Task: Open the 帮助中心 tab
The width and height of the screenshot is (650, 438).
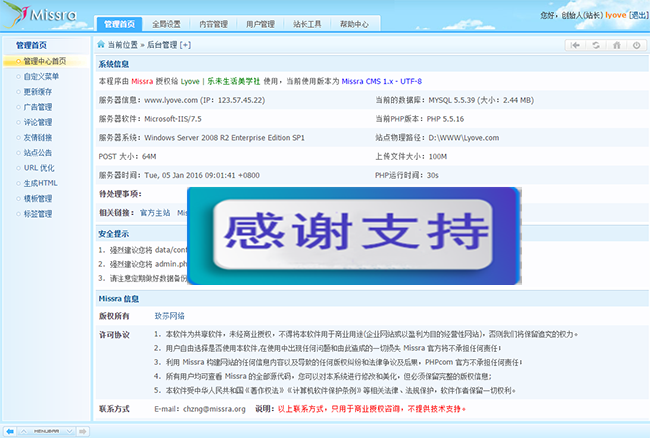Action: pos(354,24)
